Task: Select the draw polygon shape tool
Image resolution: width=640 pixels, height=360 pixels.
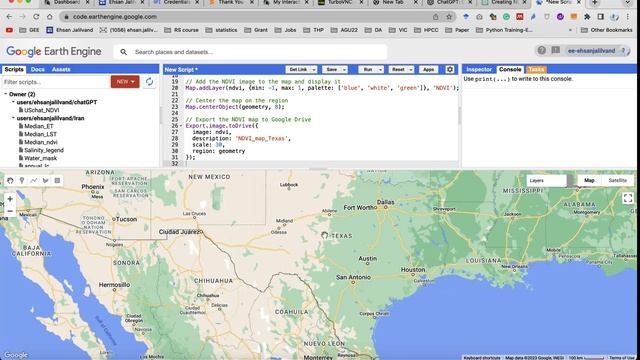Action: coord(45,180)
